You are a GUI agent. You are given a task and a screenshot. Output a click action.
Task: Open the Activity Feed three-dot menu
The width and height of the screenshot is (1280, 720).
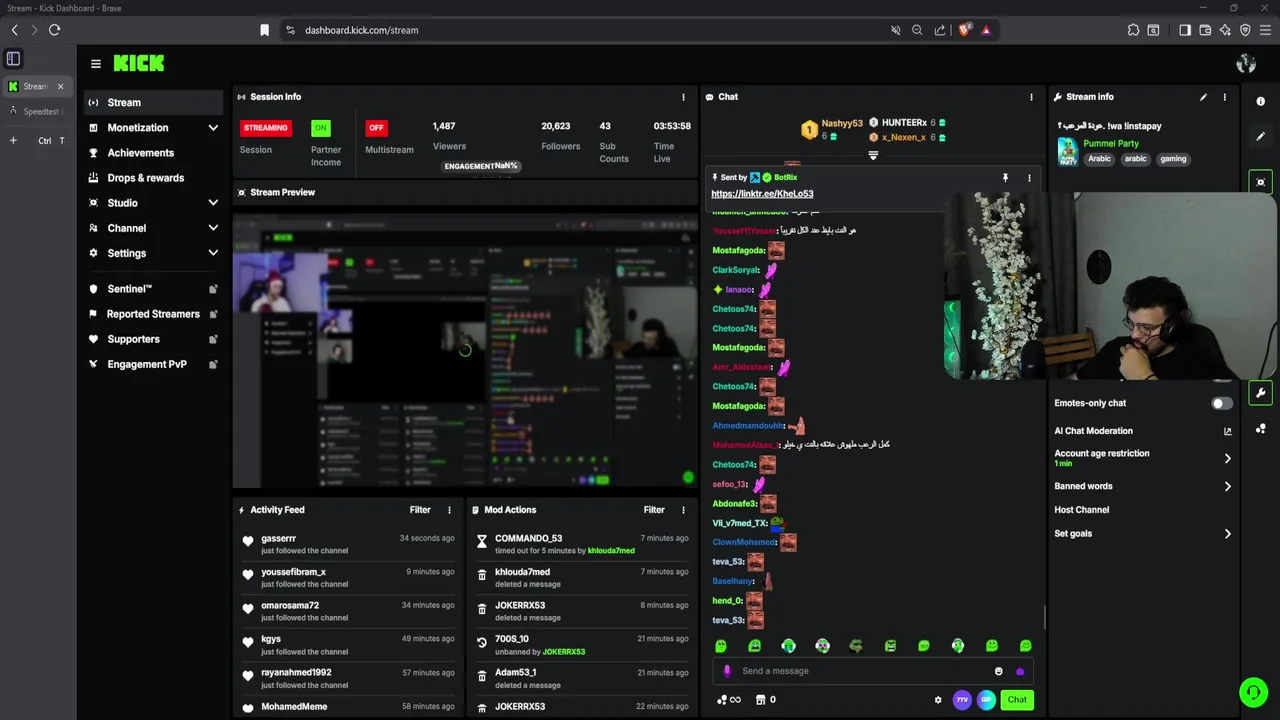click(449, 510)
